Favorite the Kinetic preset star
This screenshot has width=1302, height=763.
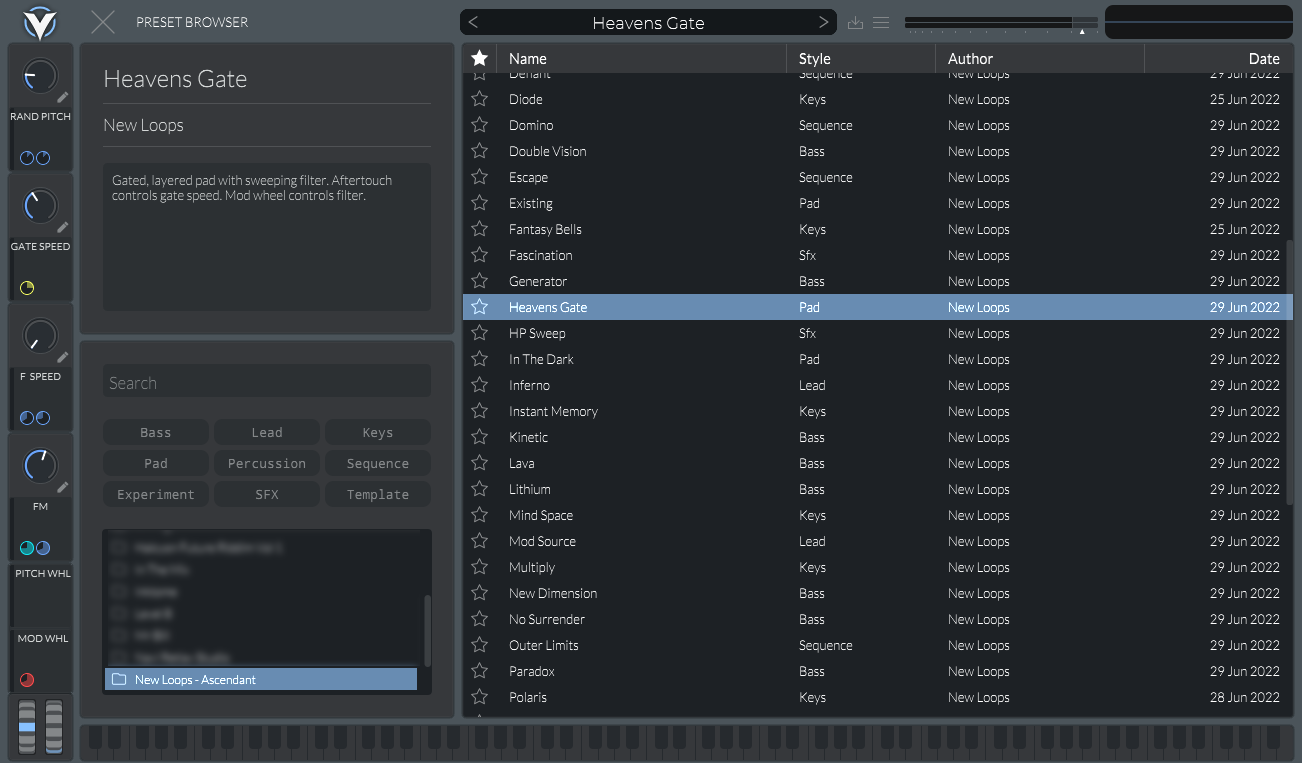coord(480,437)
